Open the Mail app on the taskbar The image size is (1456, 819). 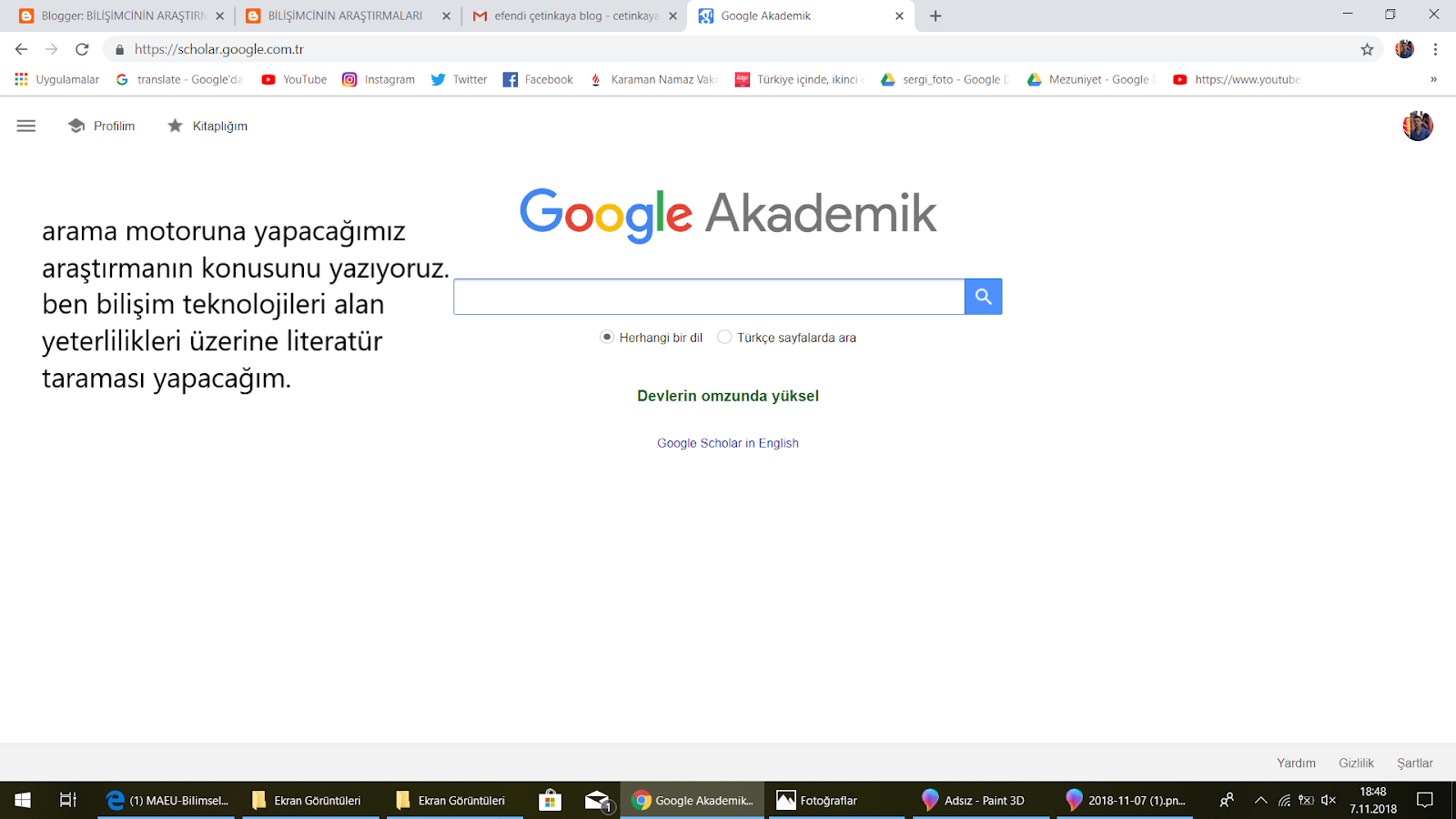[x=598, y=800]
